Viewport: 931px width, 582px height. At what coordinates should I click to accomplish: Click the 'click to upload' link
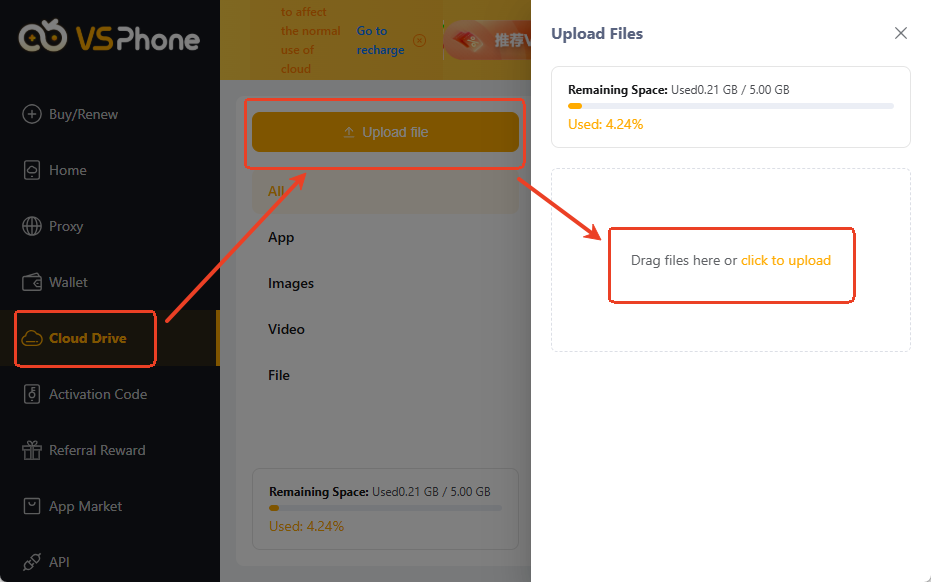(x=785, y=260)
